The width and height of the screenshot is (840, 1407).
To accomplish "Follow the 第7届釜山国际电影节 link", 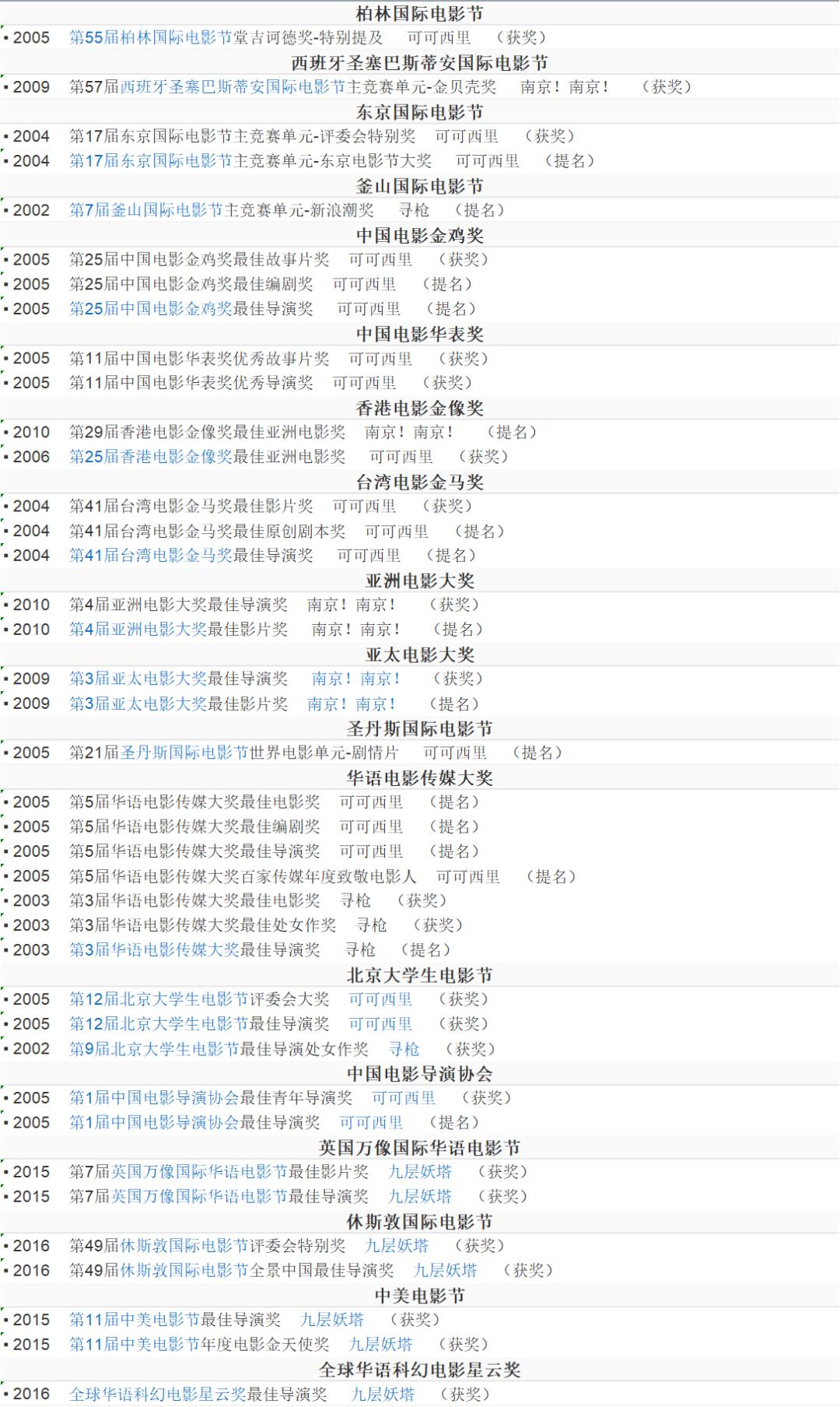I will tap(146, 210).
